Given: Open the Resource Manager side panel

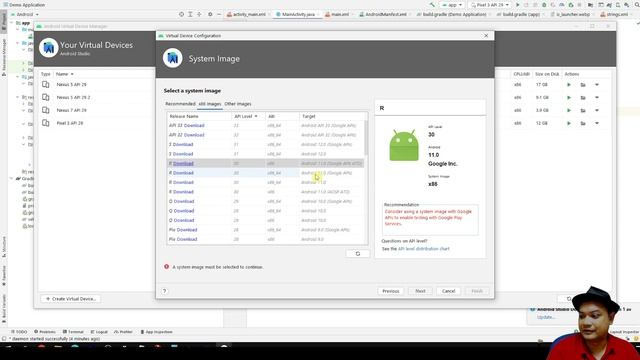Looking at the screenshot, I should [4, 57].
